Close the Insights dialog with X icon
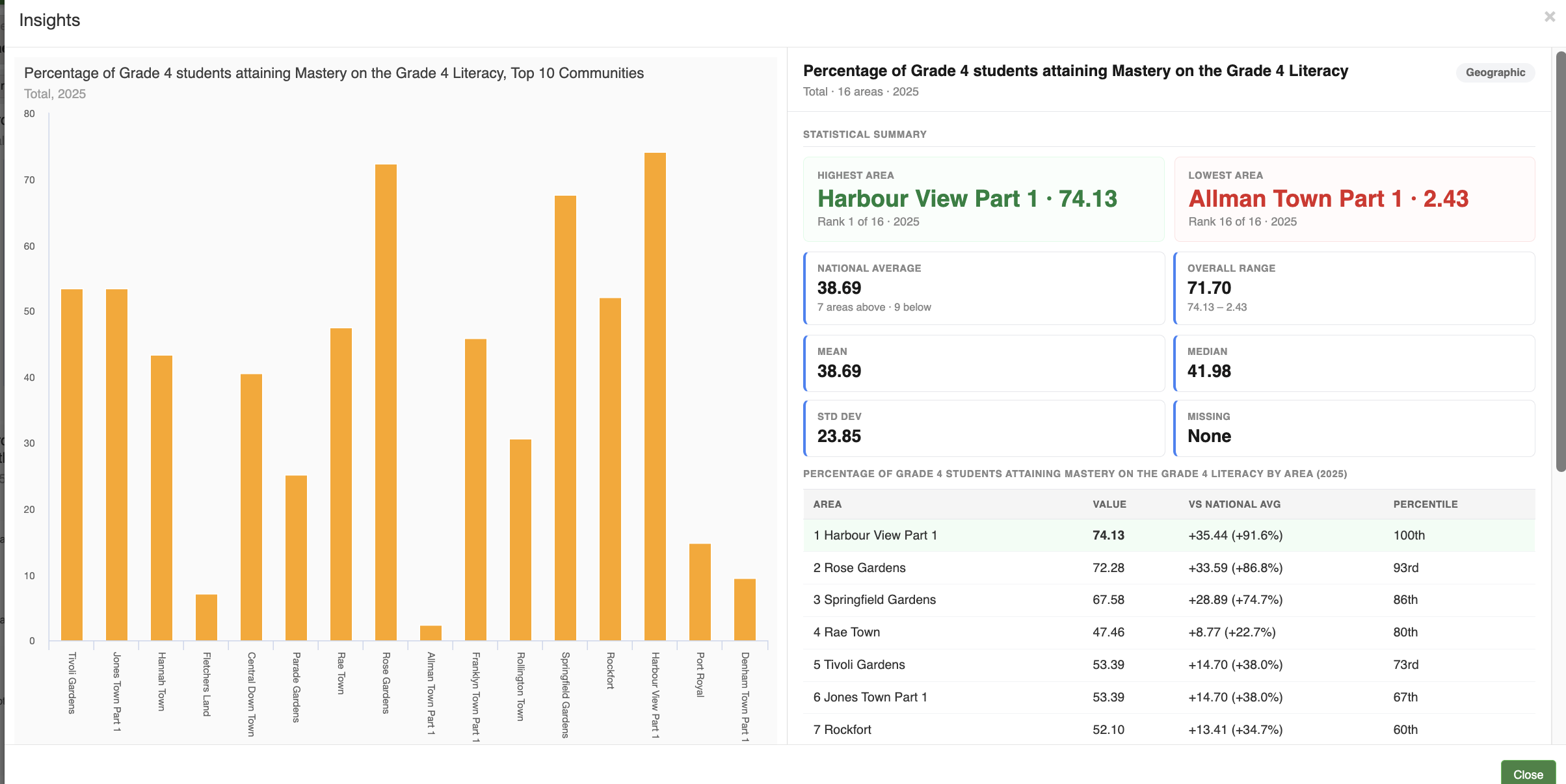 [1550, 17]
